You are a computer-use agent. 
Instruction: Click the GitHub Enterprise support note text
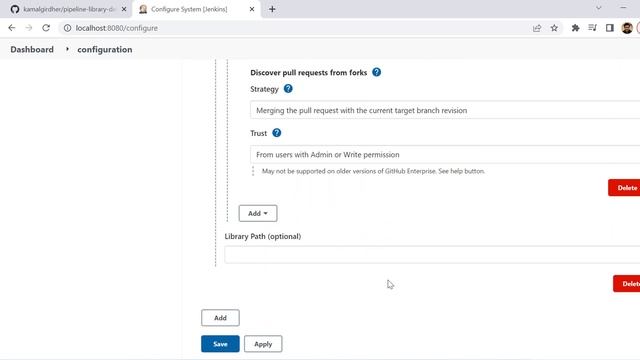(373, 171)
